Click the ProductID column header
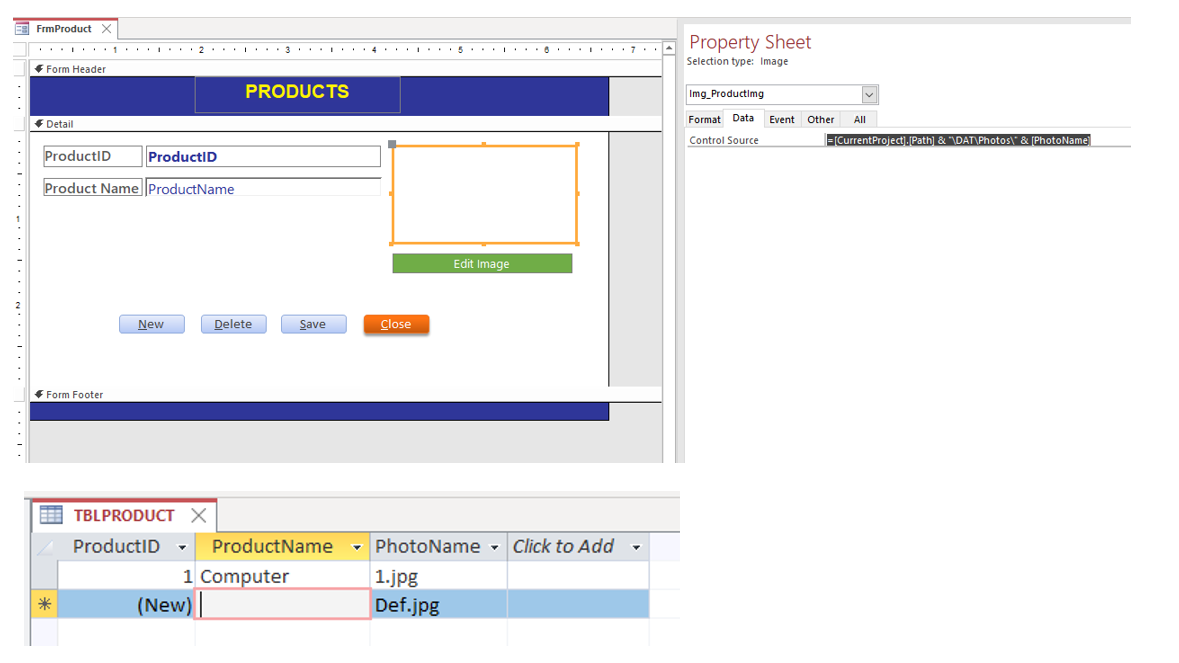1179x663 pixels. pyautogui.click(x=126, y=546)
